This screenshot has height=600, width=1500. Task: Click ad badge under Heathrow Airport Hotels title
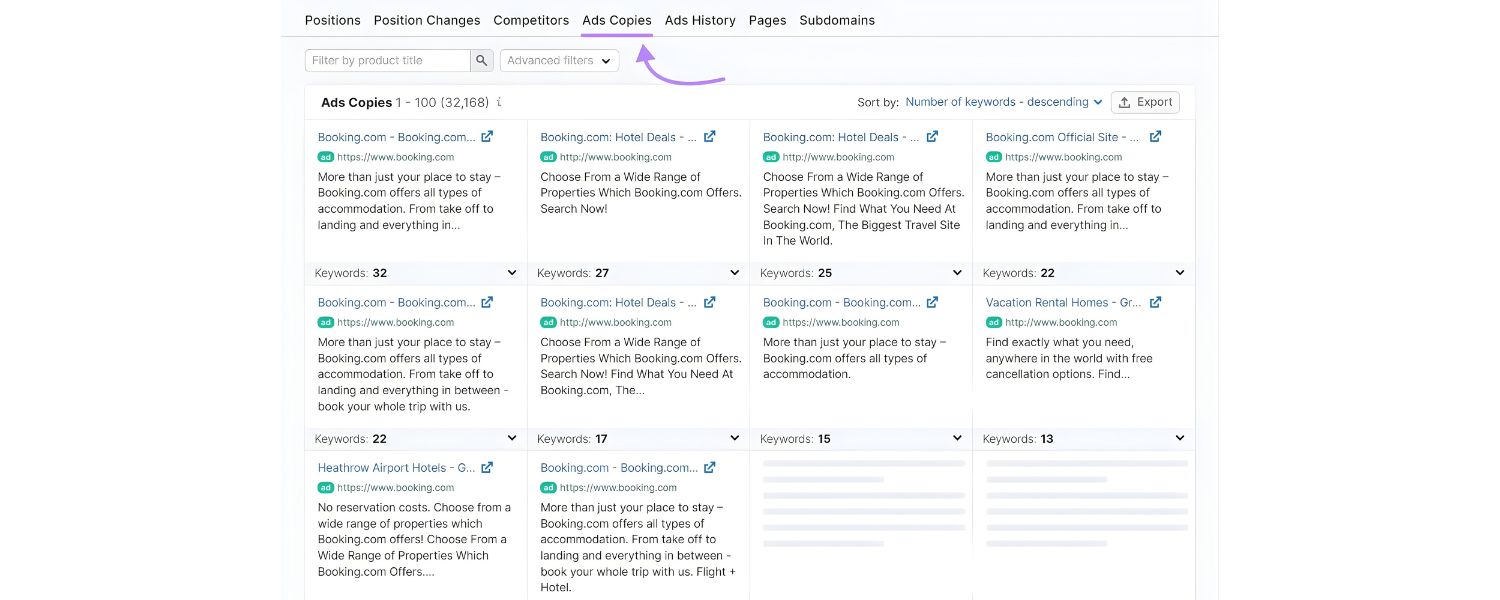(325, 488)
